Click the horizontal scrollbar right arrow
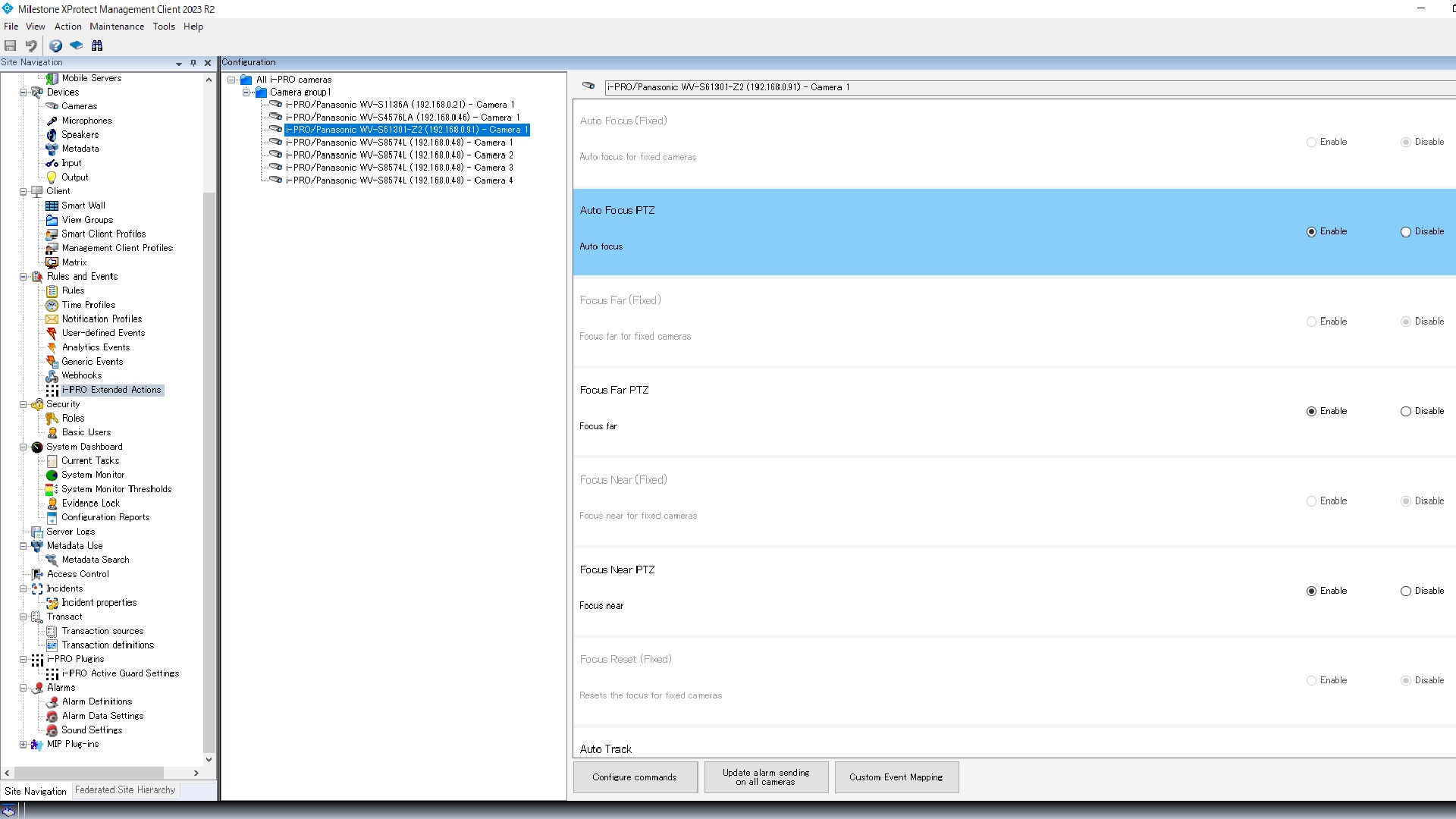The height and width of the screenshot is (819, 1456). (x=196, y=773)
